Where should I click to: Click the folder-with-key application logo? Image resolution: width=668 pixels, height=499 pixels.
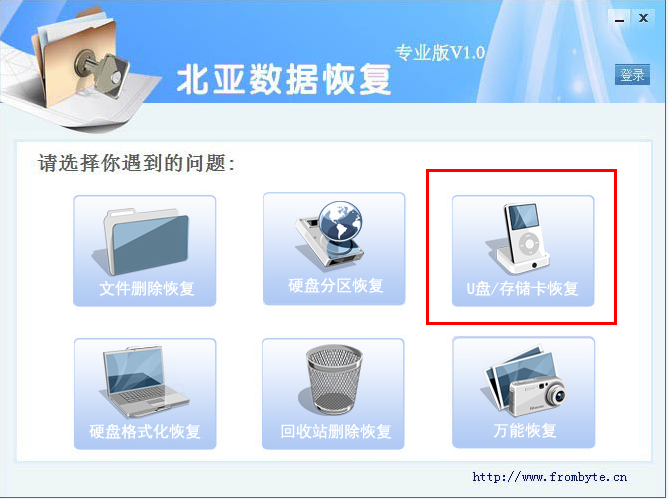click(80, 58)
